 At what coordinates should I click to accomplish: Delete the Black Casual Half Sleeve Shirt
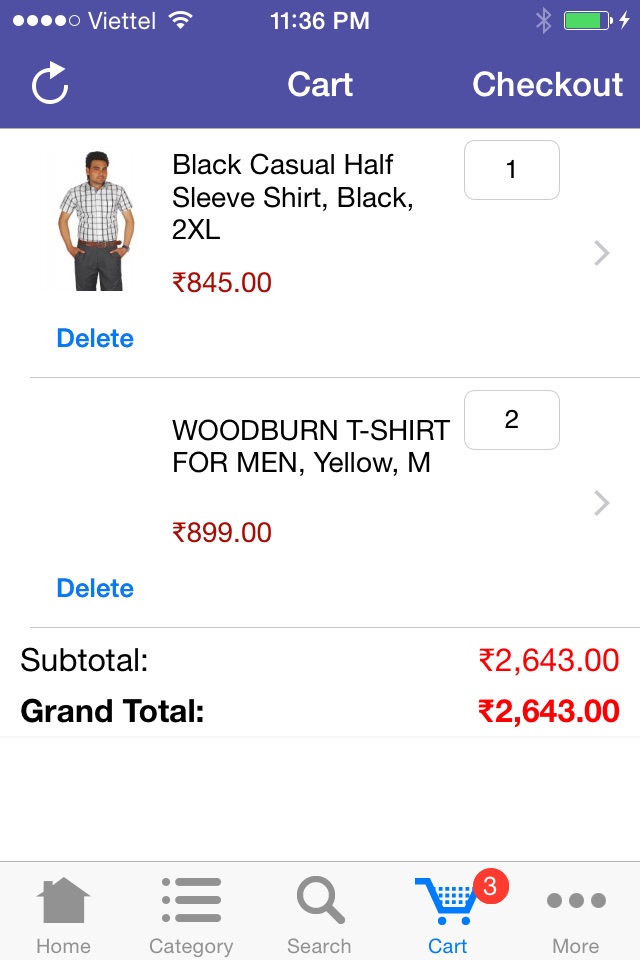pyautogui.click(x=95, y=338)
